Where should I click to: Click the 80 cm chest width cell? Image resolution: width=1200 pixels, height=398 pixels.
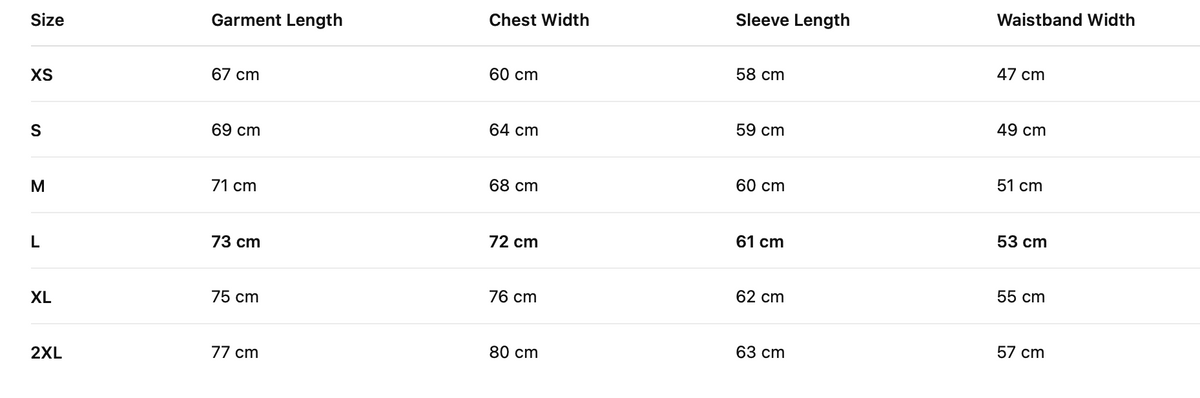(x=513, y=353)
